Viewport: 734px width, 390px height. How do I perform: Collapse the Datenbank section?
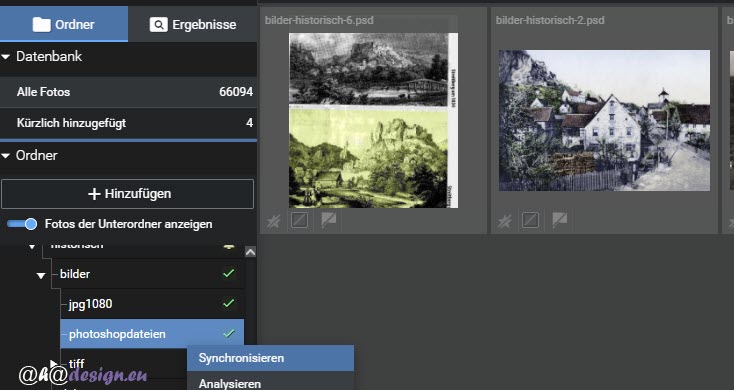click(6, 57)
